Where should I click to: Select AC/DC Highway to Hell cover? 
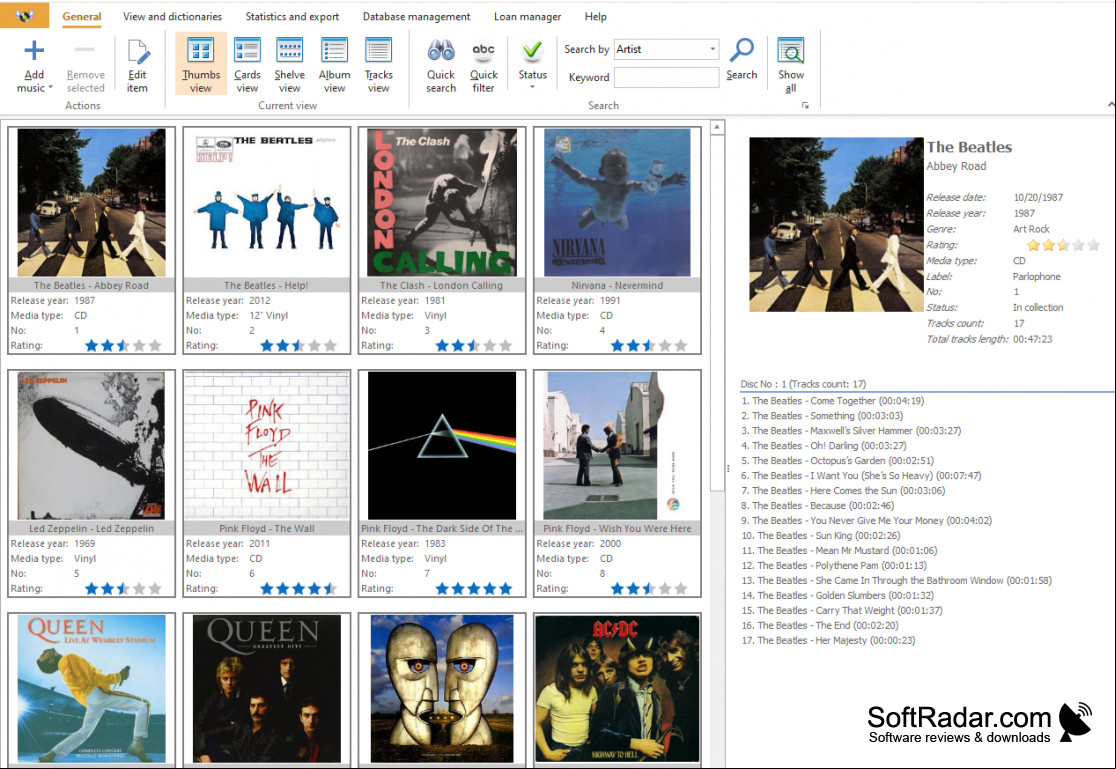click(617, 689)
